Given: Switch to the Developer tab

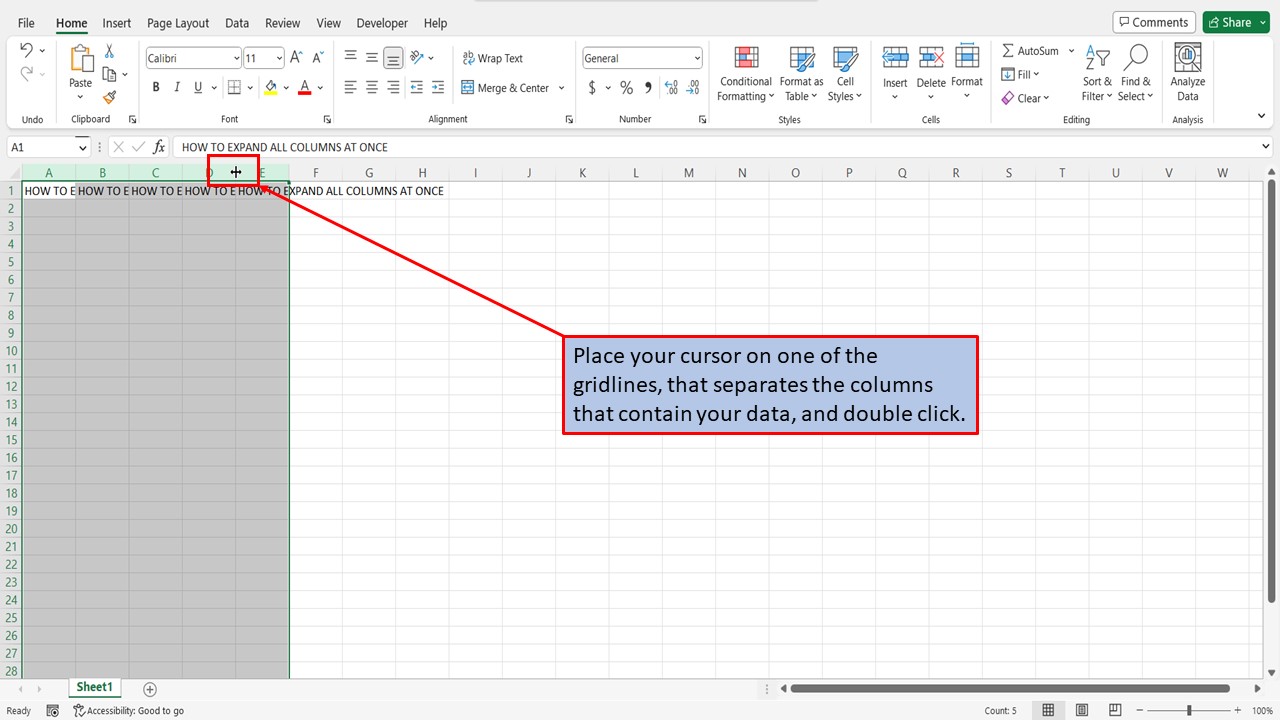Looking at the screenshot, I should pyautogui.click(x=381, y=22).
